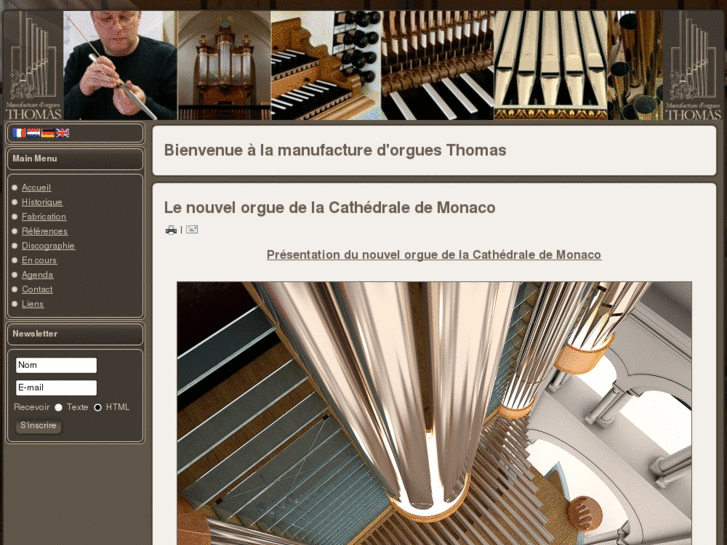Switch site language to French flag
The height and width of the screenshot is (545, 727).
tap(19, 133)
